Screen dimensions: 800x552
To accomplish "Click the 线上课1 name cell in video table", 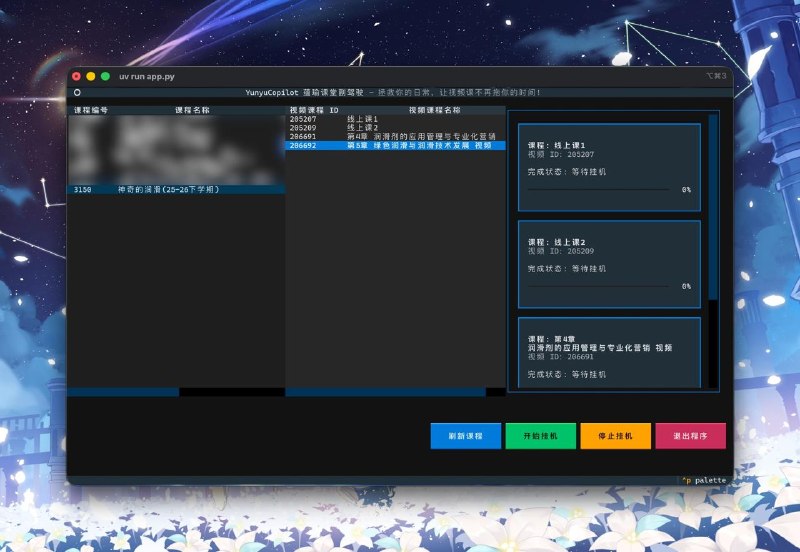I will tap(362, 119).
